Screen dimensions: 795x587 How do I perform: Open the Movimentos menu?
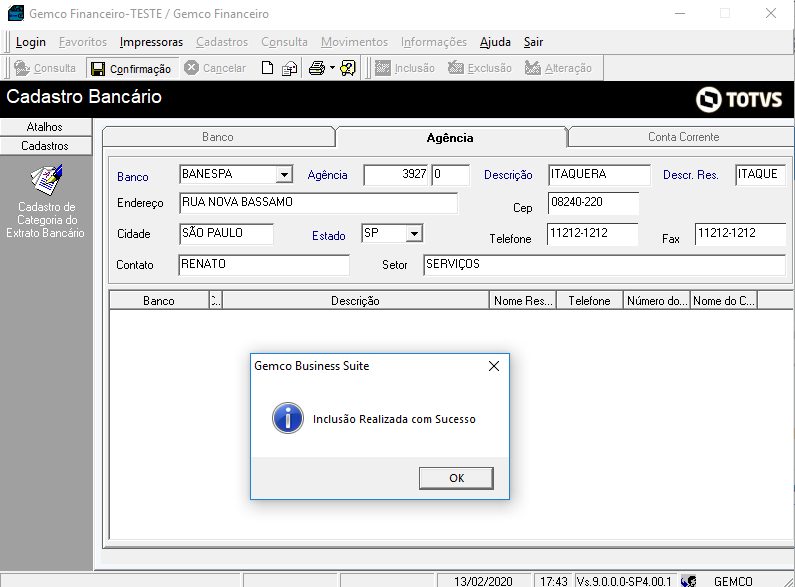354,42
